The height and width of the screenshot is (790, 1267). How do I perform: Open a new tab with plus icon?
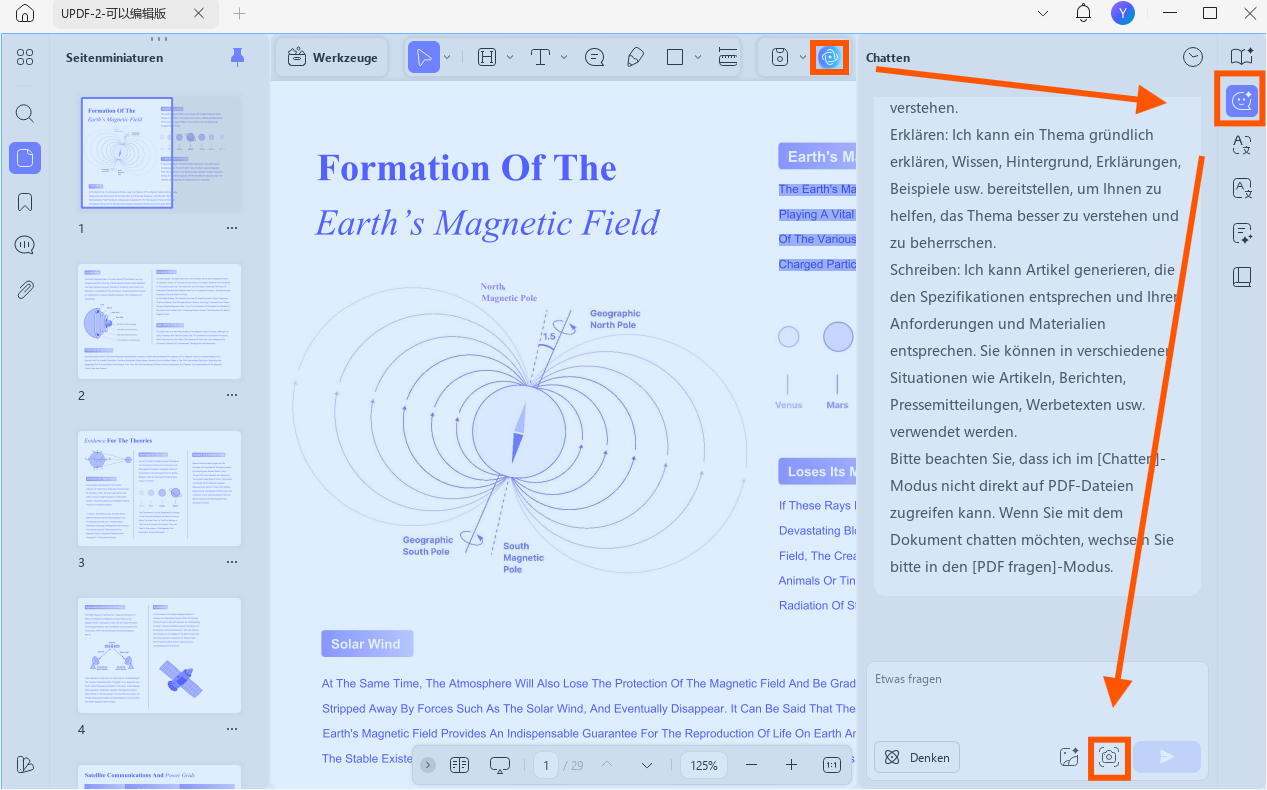click(x=239, y=14)
